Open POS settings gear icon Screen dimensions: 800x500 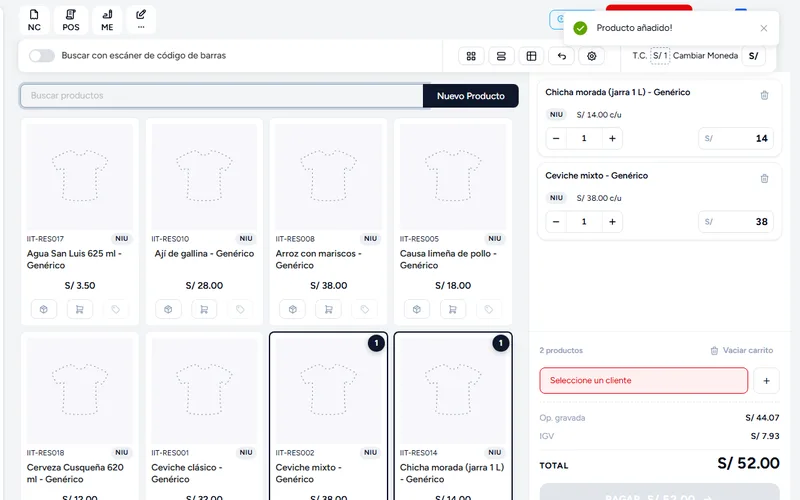tap(591, 56)
